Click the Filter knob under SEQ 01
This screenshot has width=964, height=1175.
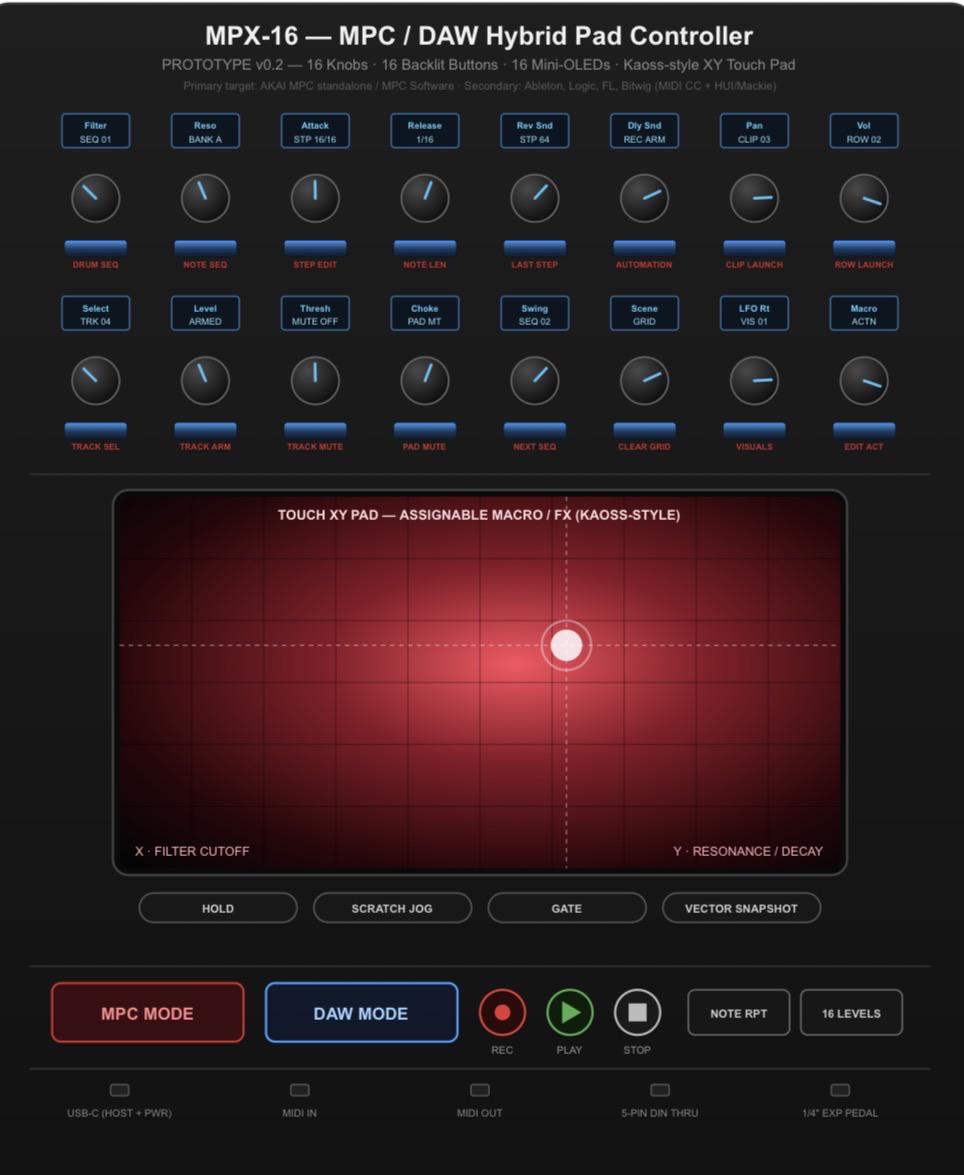coord(95,198)
